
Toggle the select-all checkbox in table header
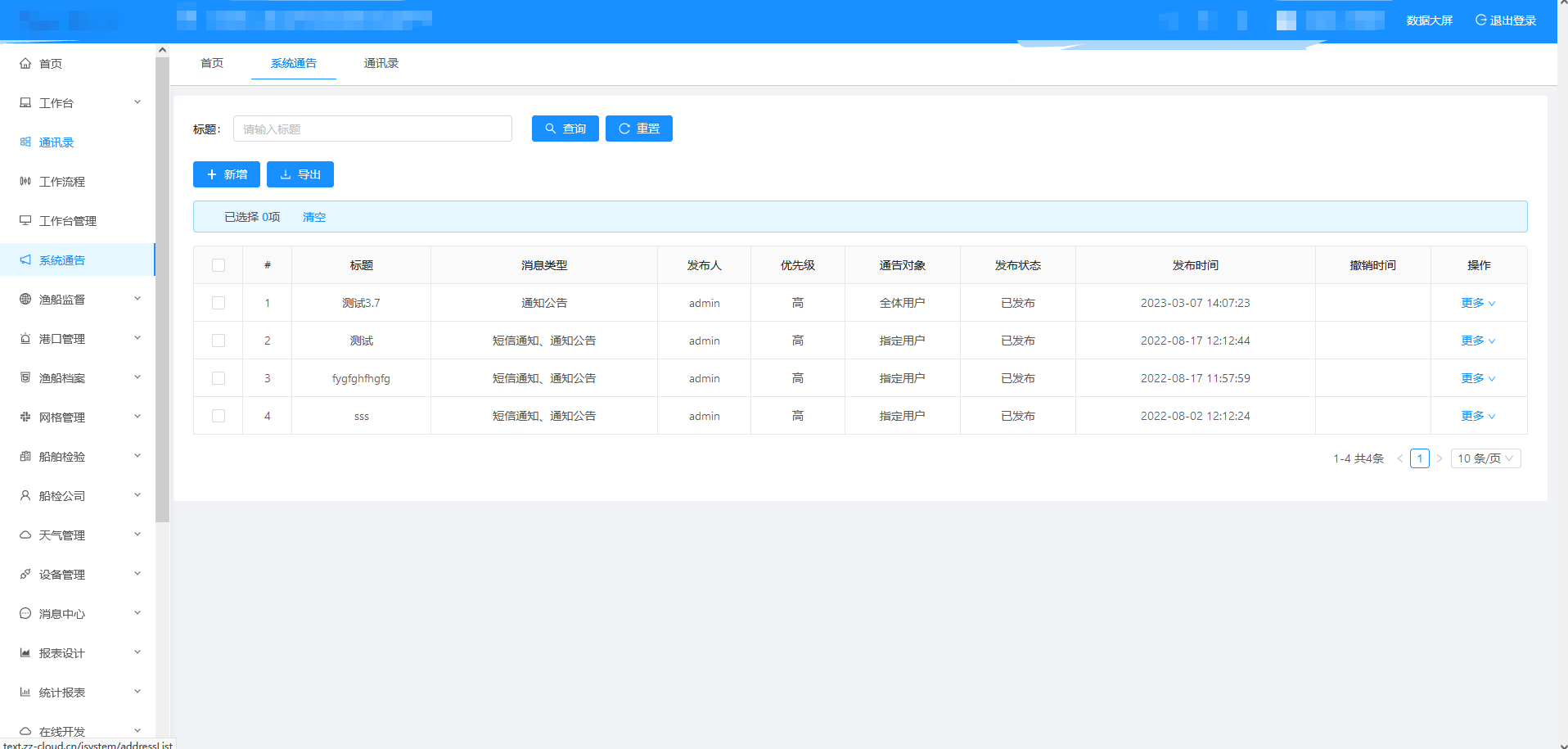point(219,265)
